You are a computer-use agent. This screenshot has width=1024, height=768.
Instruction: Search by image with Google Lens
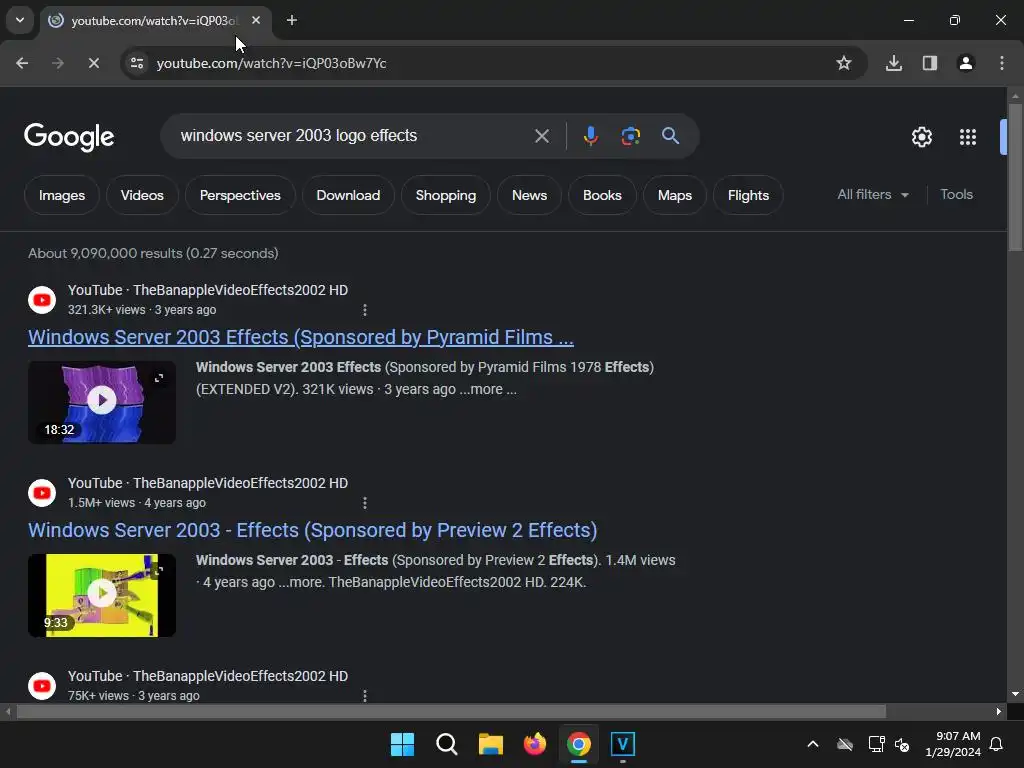point(630,136)
